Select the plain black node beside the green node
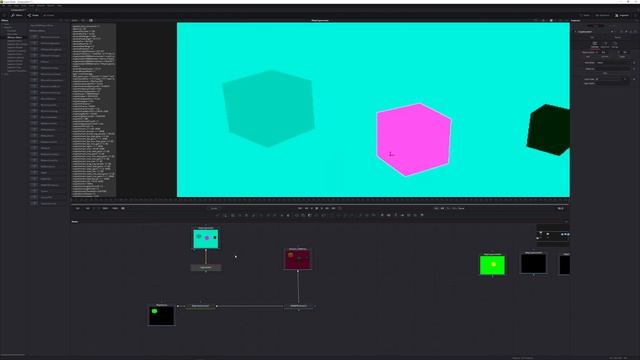Screen dimensions: 640x360 tap(533, 264)
